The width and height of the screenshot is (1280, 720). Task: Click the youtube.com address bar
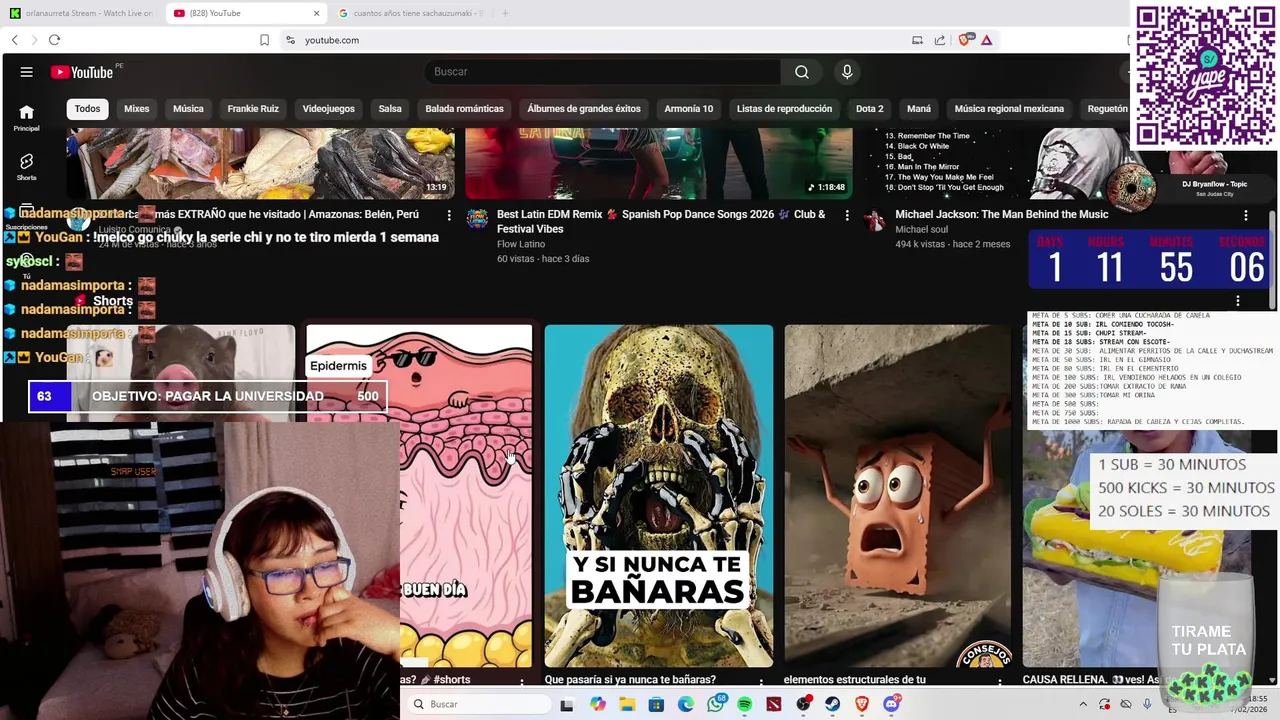(600, 40)
